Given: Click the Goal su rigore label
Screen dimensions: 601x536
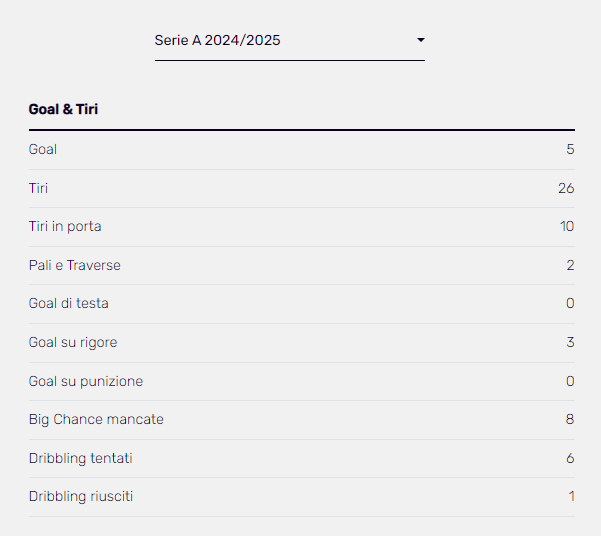Looking at the screenshot, I should [73, 342].
